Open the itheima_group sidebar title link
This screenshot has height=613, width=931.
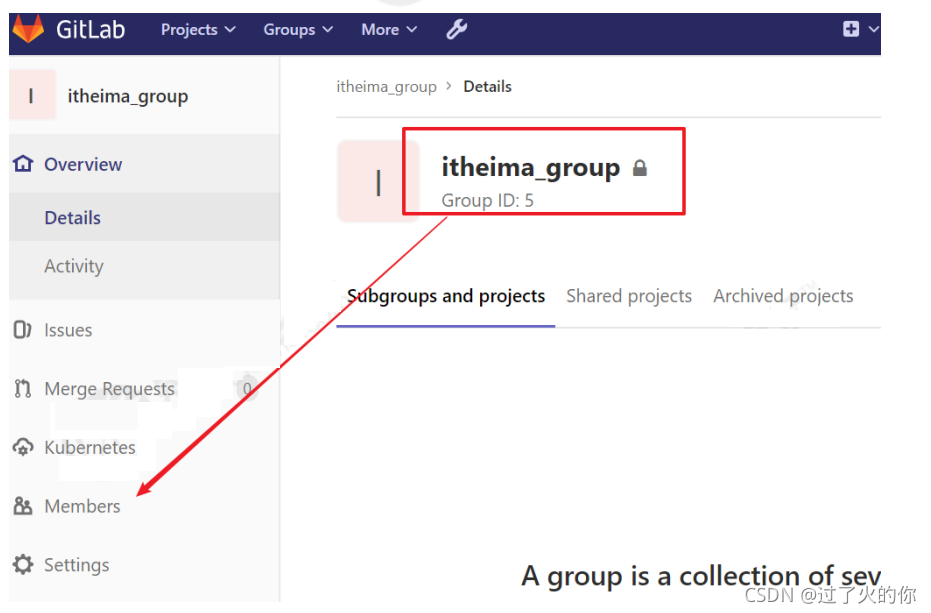point(128,96)
